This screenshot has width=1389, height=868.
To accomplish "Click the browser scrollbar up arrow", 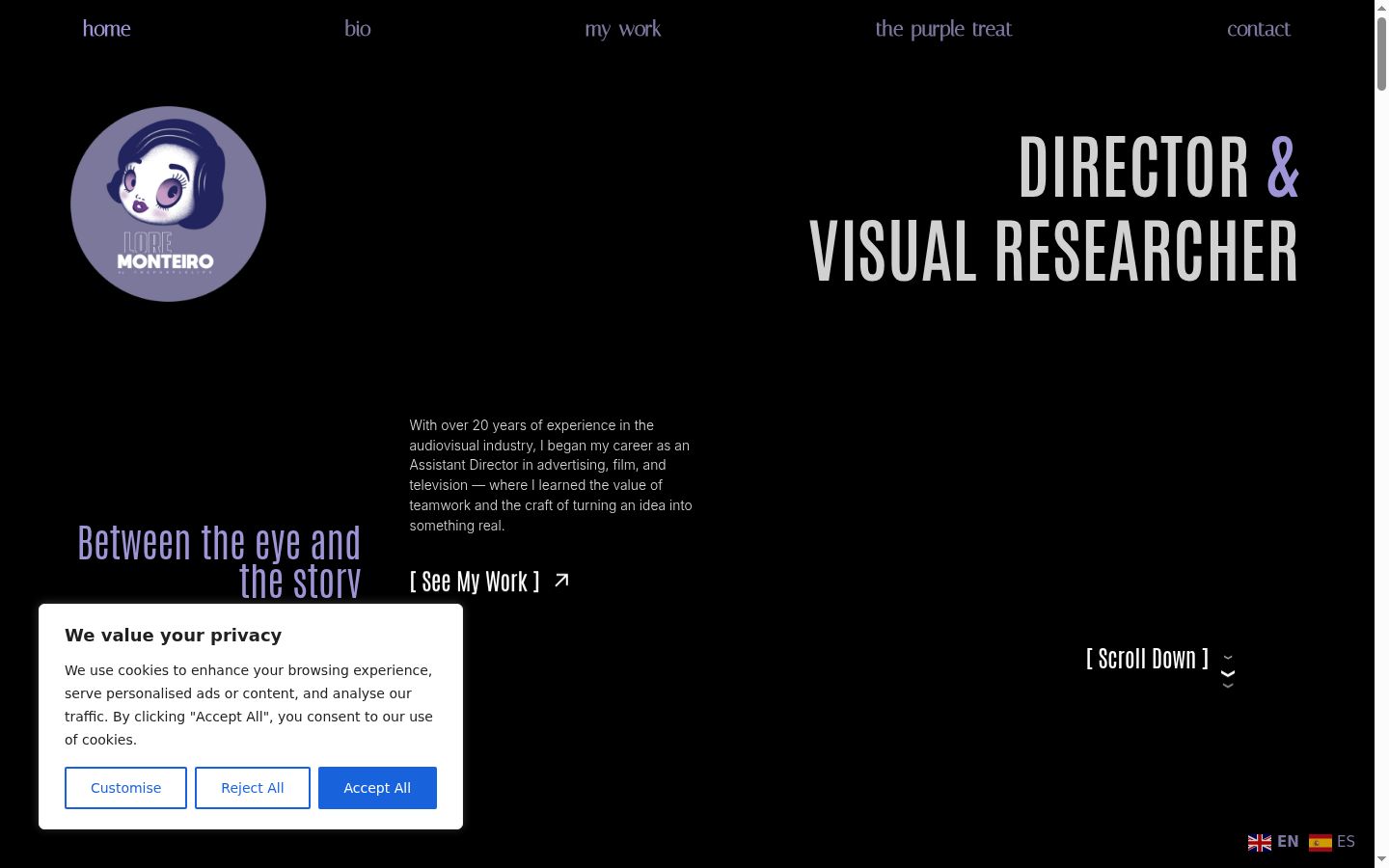I will point(1381,8).
